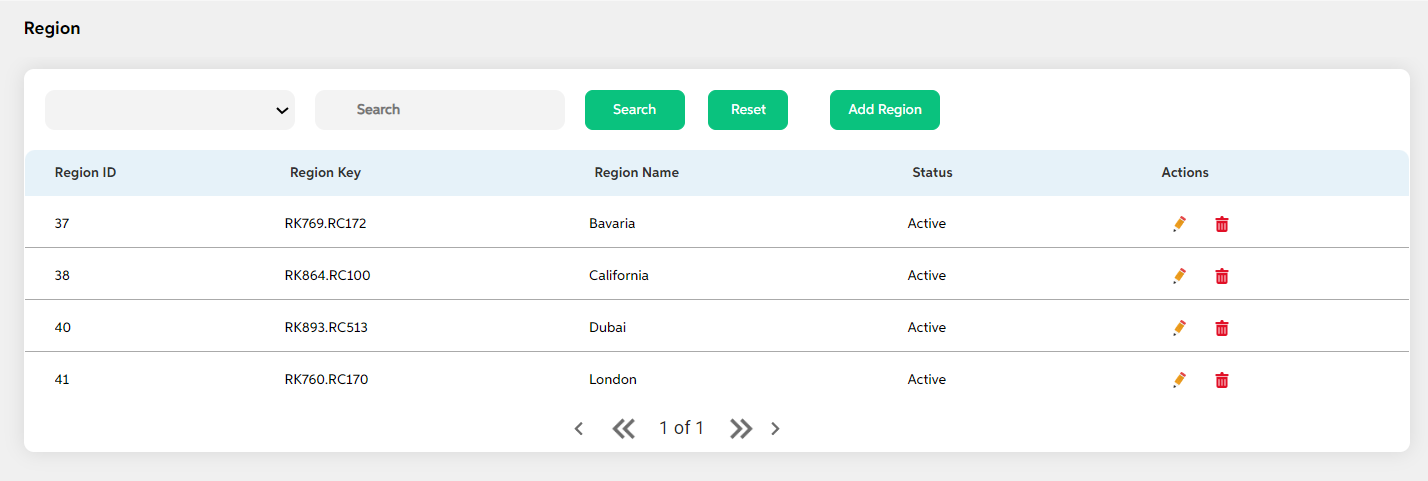Edit the Dubai region entry

tap(1179, 328)
